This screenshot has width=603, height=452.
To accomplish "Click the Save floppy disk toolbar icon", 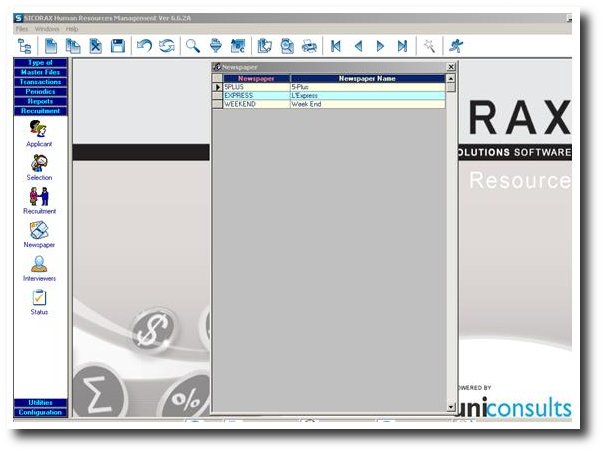I will (118, 46).
